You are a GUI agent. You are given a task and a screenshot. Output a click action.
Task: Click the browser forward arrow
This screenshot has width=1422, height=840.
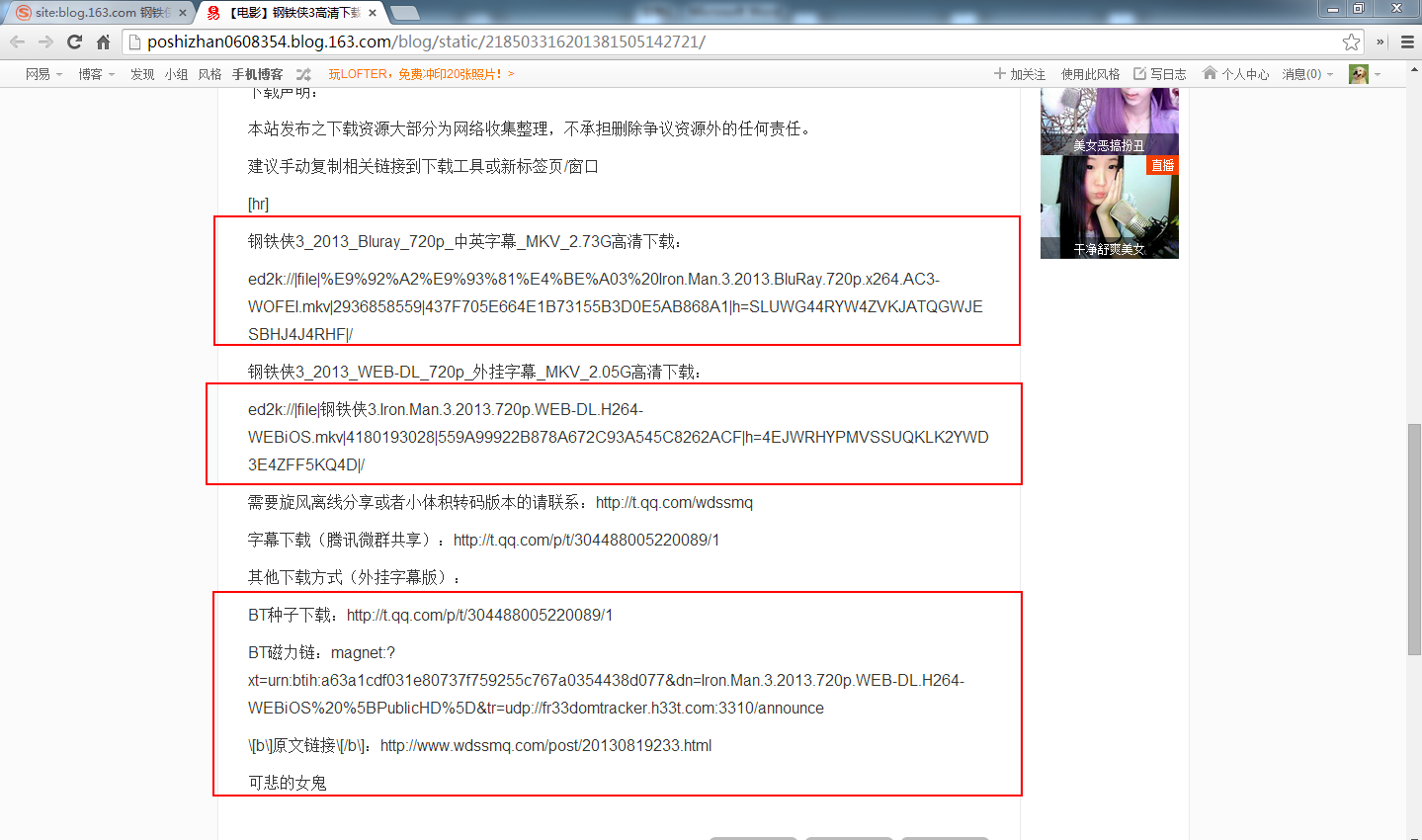[45, 42]
